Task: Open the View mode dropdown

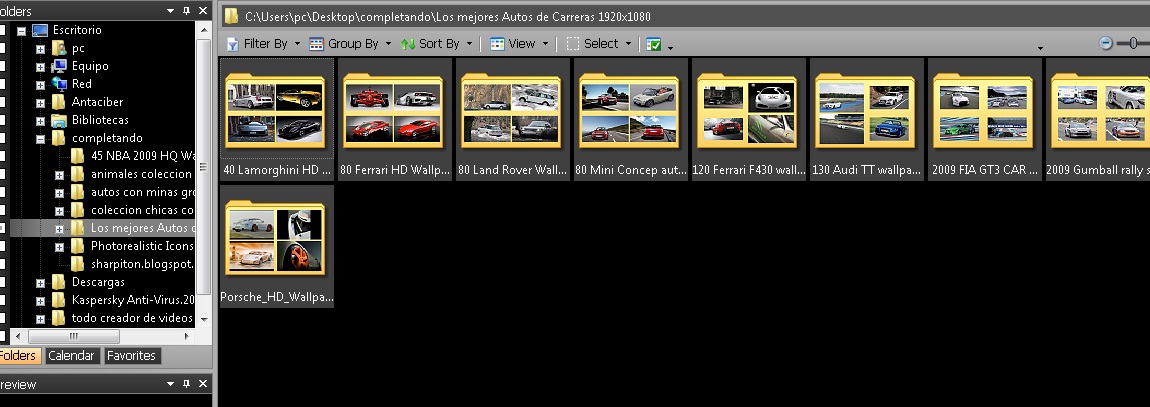Action: coord(519,44)
